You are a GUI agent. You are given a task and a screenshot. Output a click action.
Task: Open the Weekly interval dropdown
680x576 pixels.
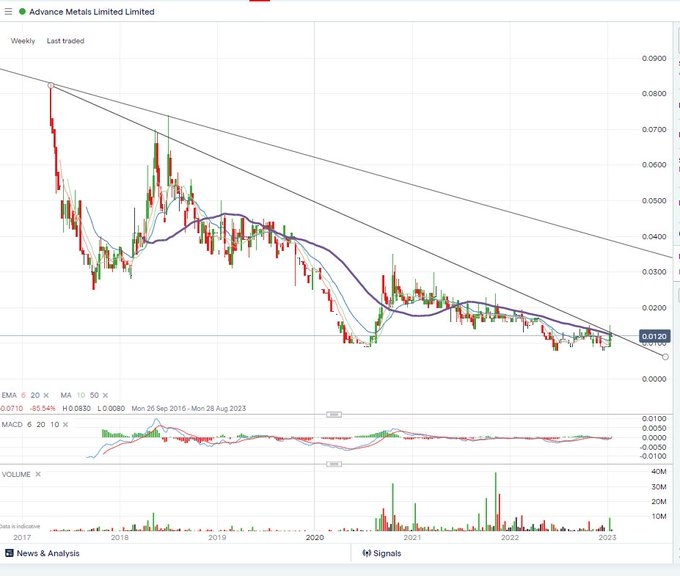[23, 41]
